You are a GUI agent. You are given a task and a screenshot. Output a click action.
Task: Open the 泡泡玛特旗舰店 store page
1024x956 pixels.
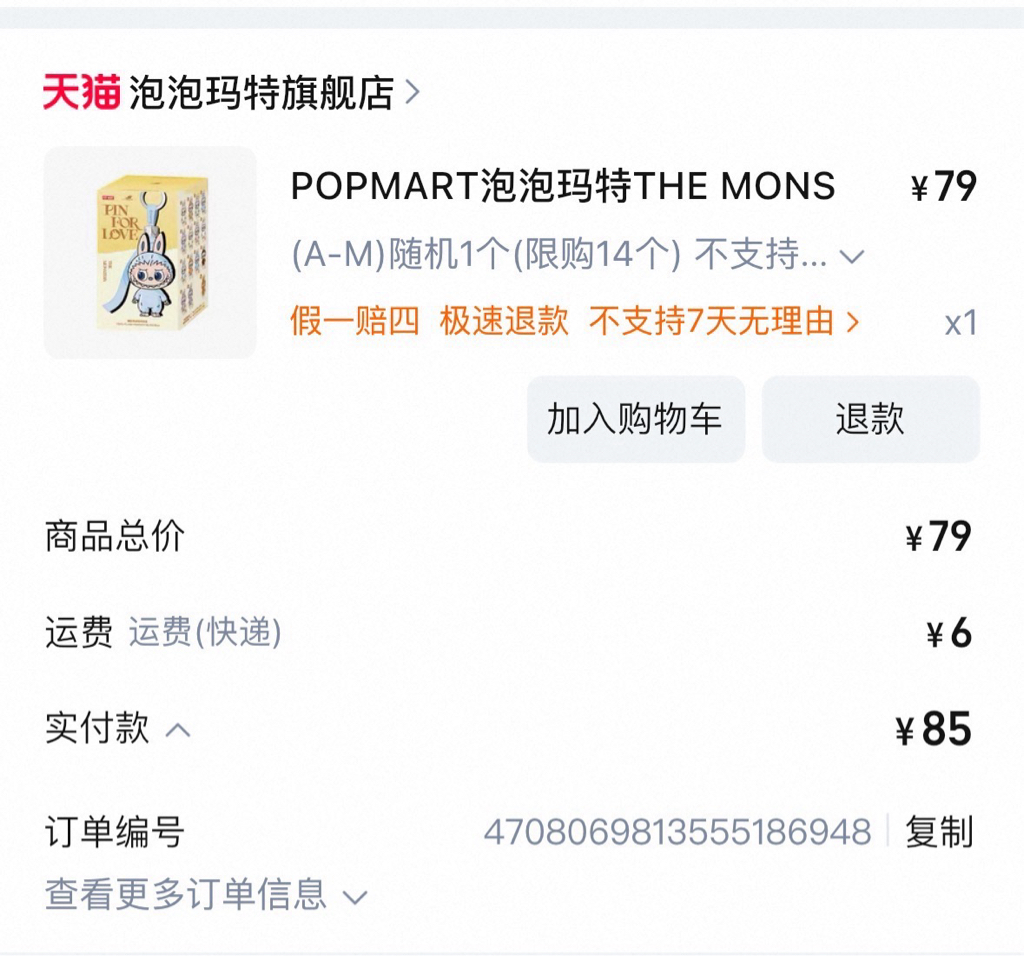261,92
